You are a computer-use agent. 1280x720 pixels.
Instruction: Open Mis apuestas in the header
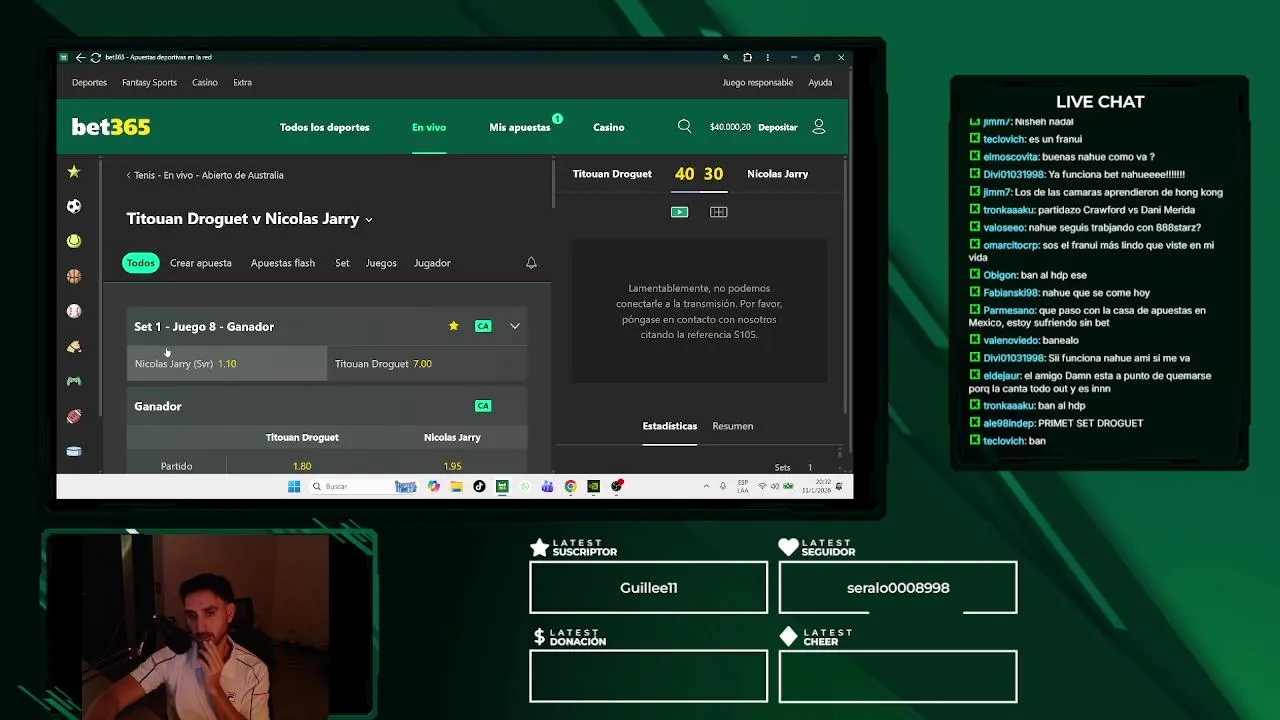(520, 127)
